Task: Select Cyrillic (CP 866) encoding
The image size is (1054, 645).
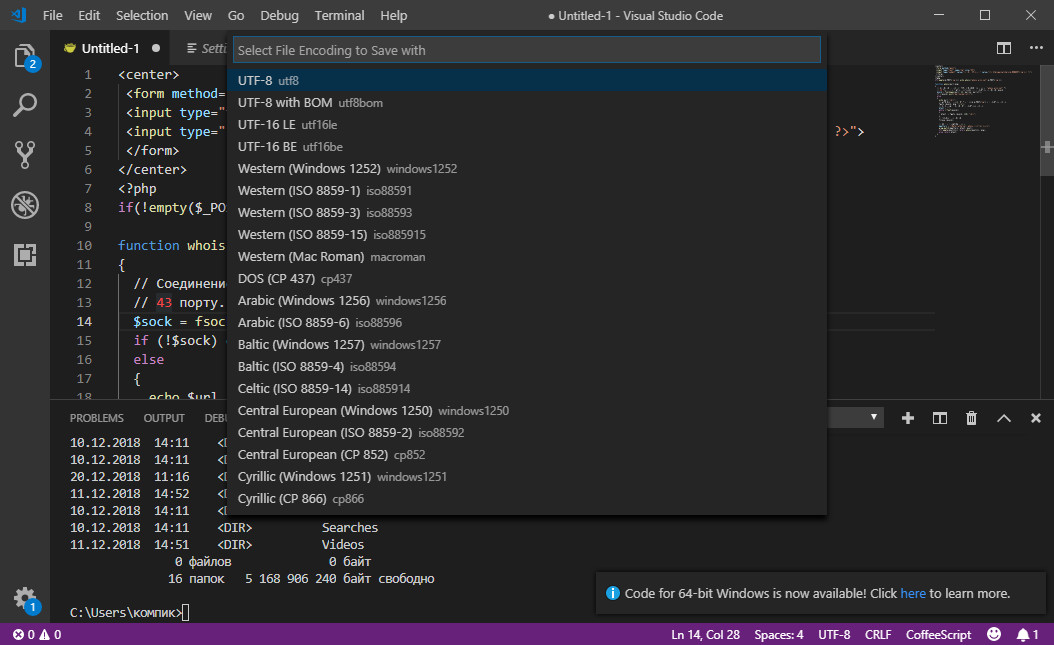Action: pos(527,499)
